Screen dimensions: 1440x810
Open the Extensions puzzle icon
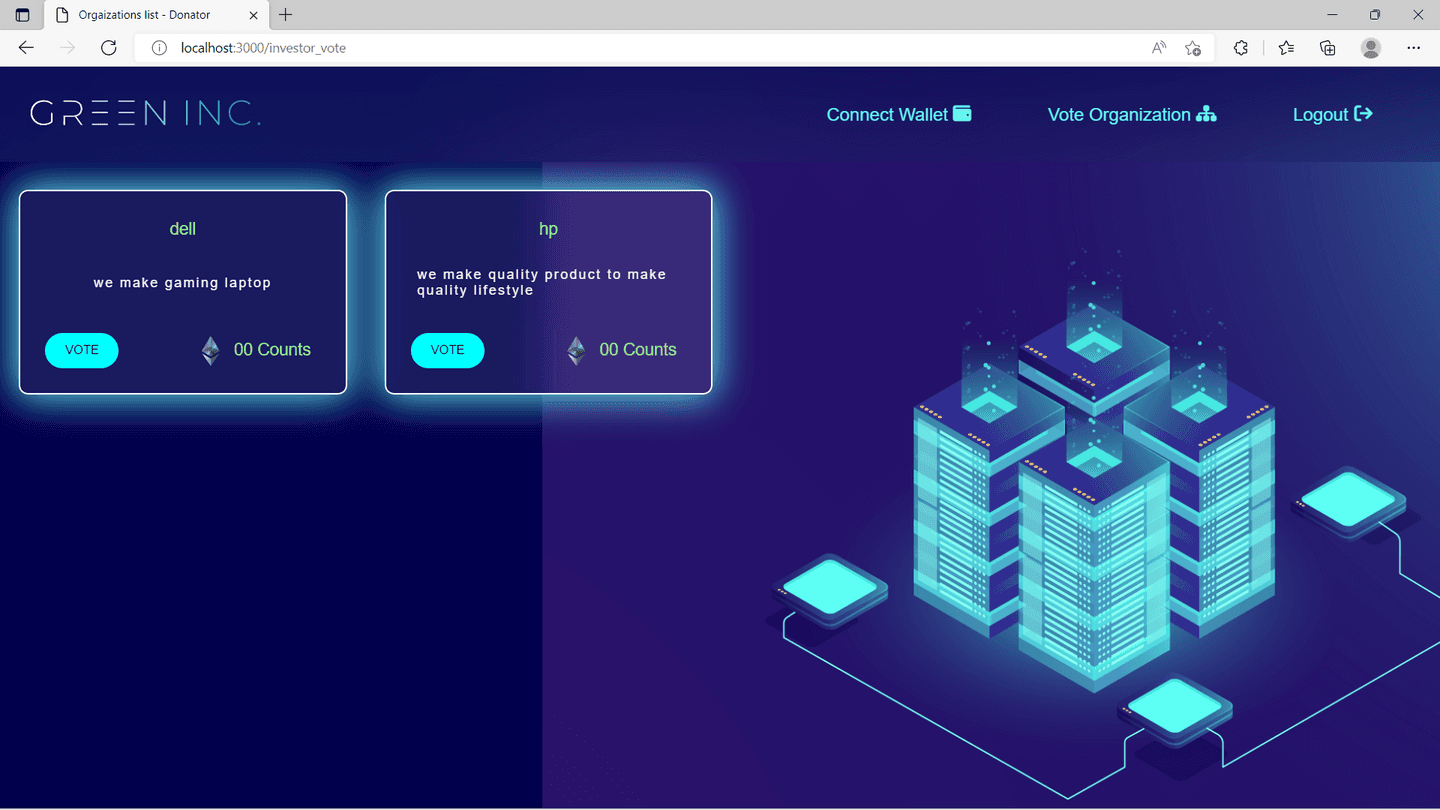click(x=1241, y=47)
